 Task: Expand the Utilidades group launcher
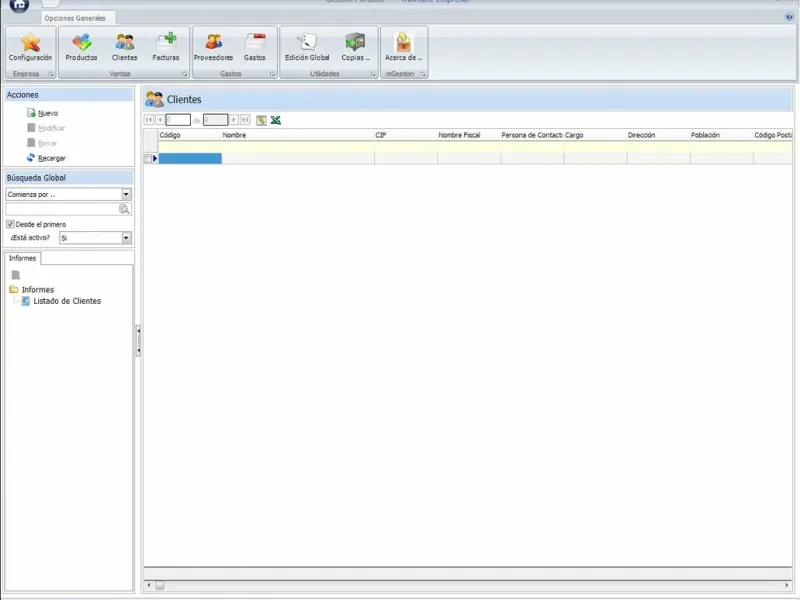pos(373,74)
